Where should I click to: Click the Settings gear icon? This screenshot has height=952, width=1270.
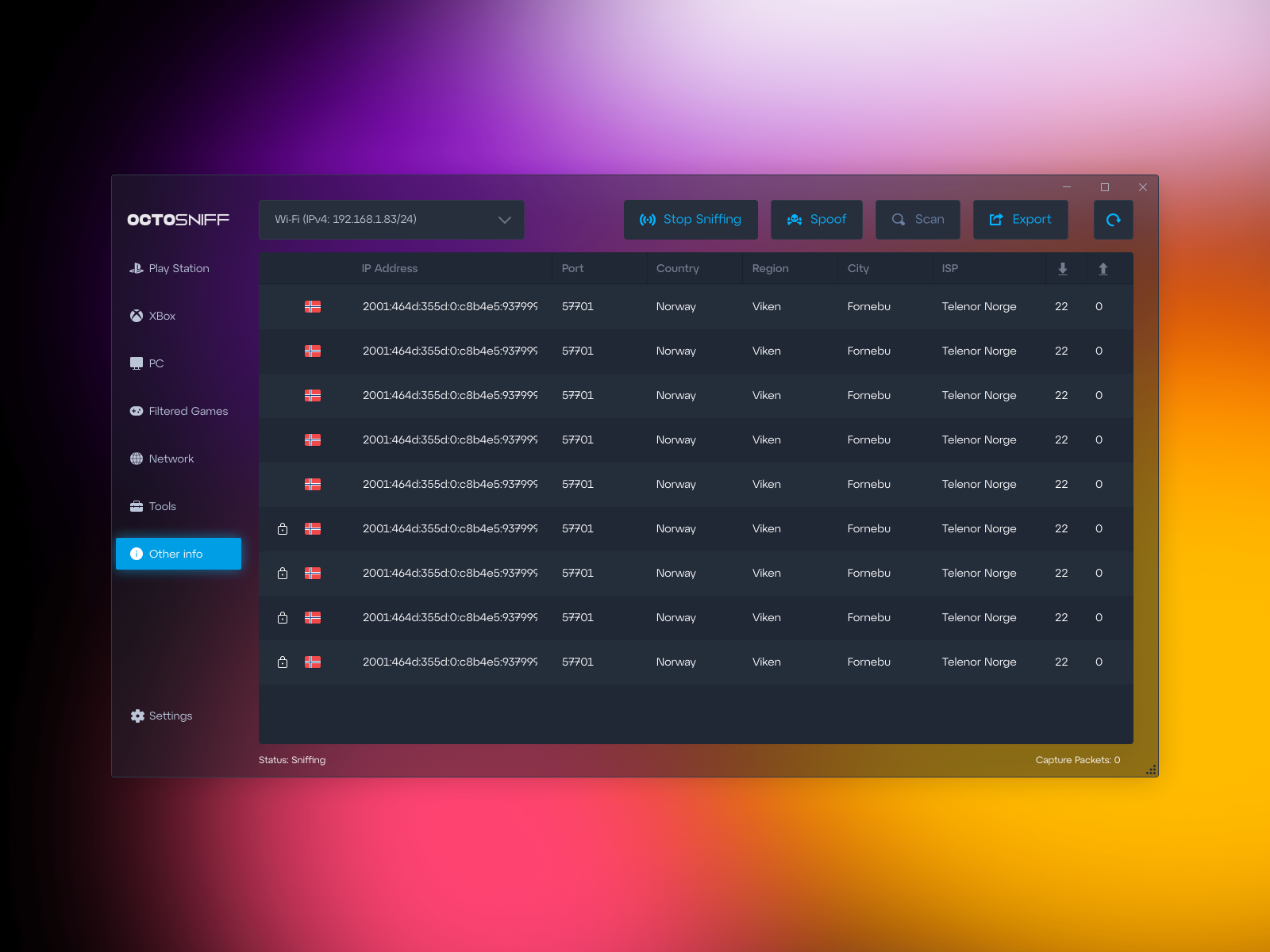[136, 715]
